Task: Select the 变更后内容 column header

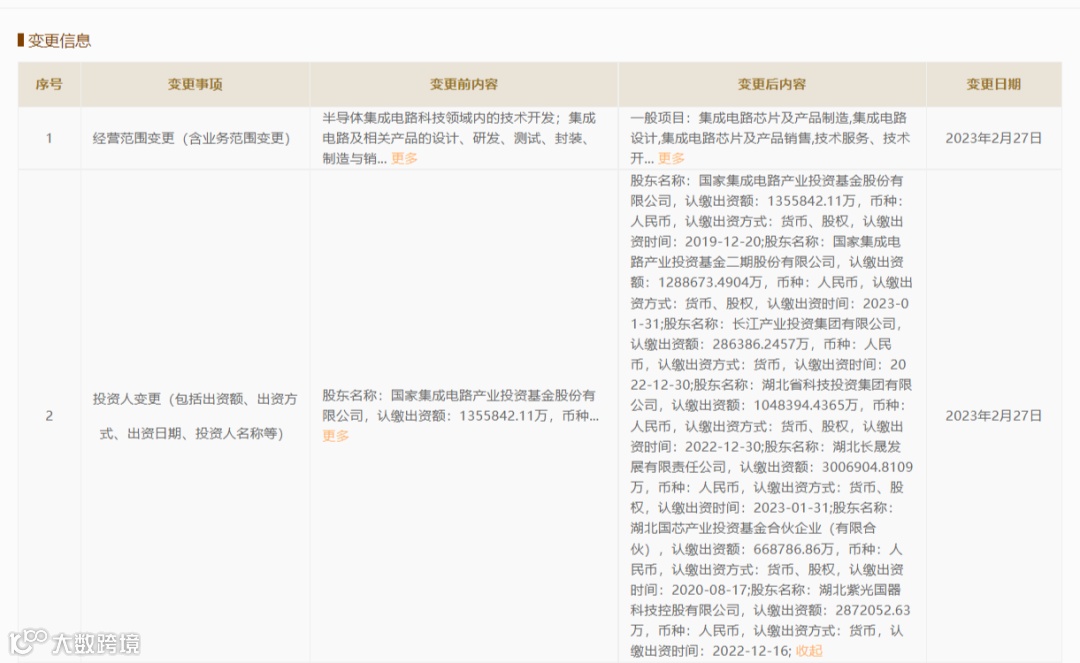Action: [771, 84]
